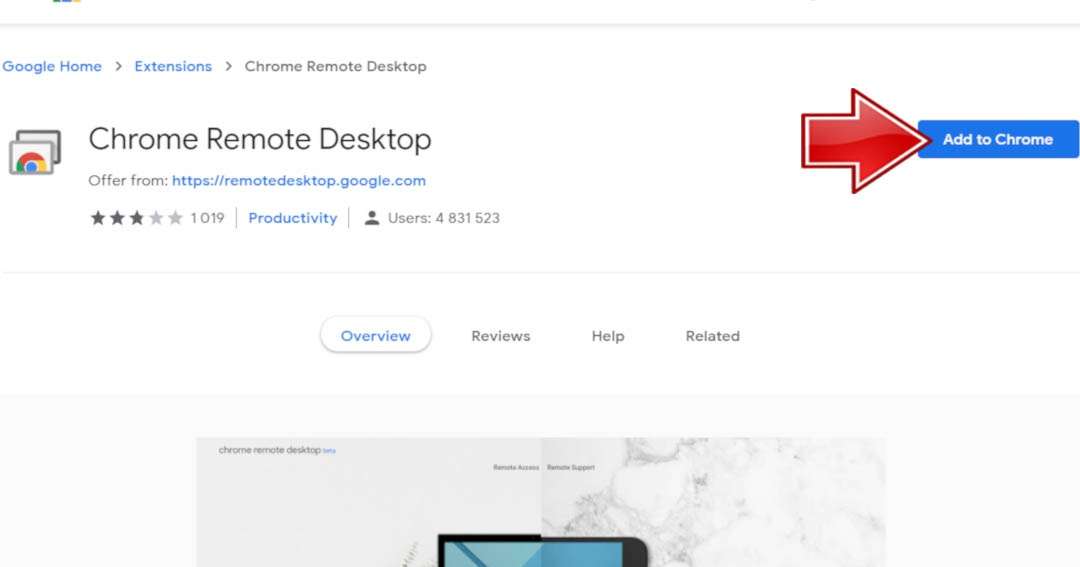The image size is (1080, 567).
Task: Click the 1 019 ratings count
Action: pyautogui.click(x=207, y=218)
